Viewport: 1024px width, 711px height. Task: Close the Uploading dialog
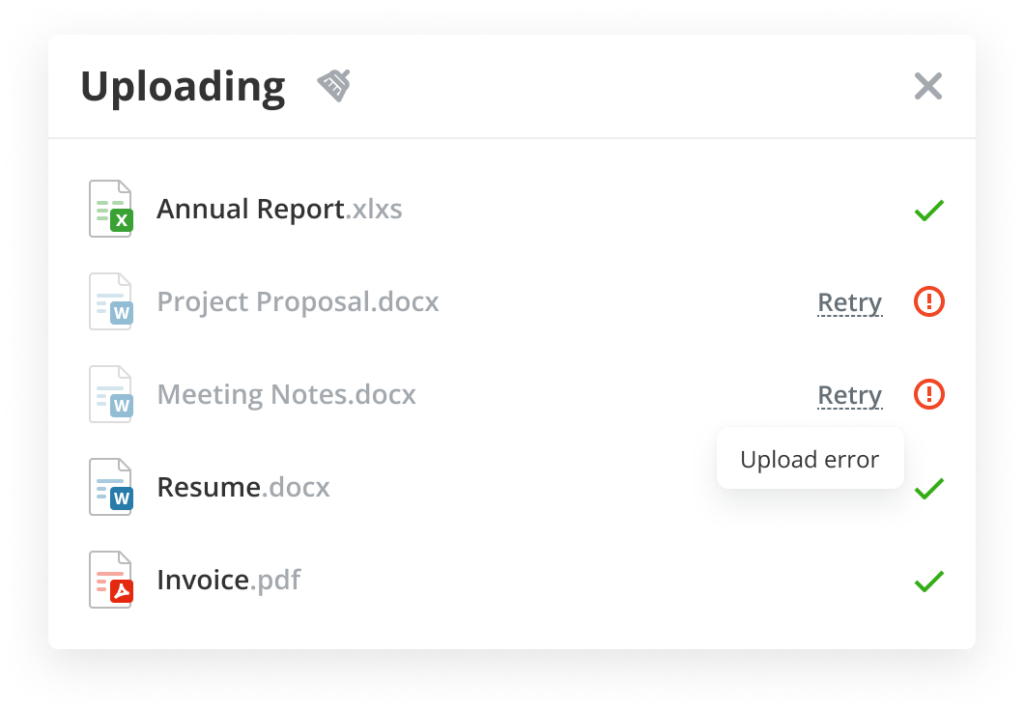pos(928,87)
